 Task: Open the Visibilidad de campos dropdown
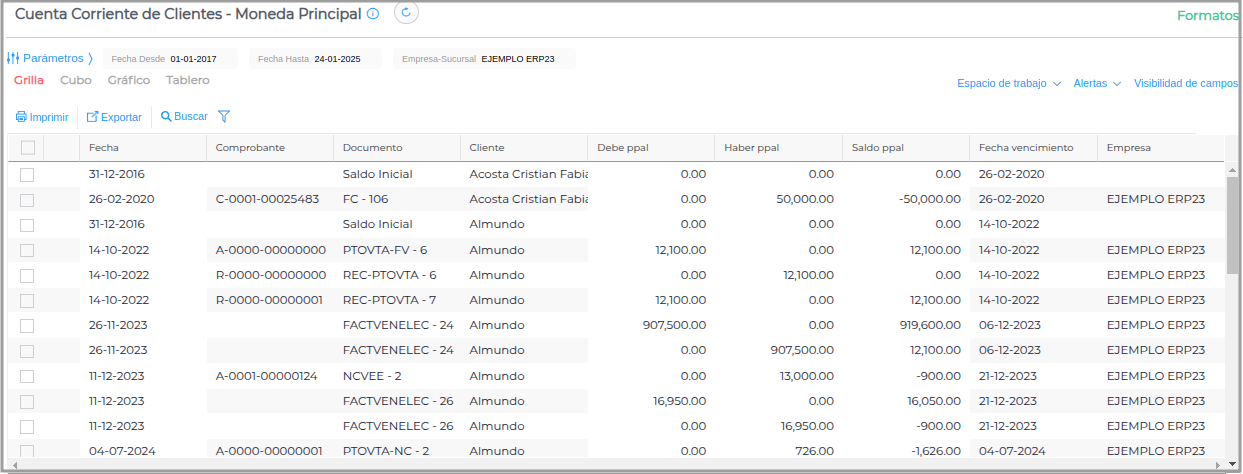tap(1187, 84)
